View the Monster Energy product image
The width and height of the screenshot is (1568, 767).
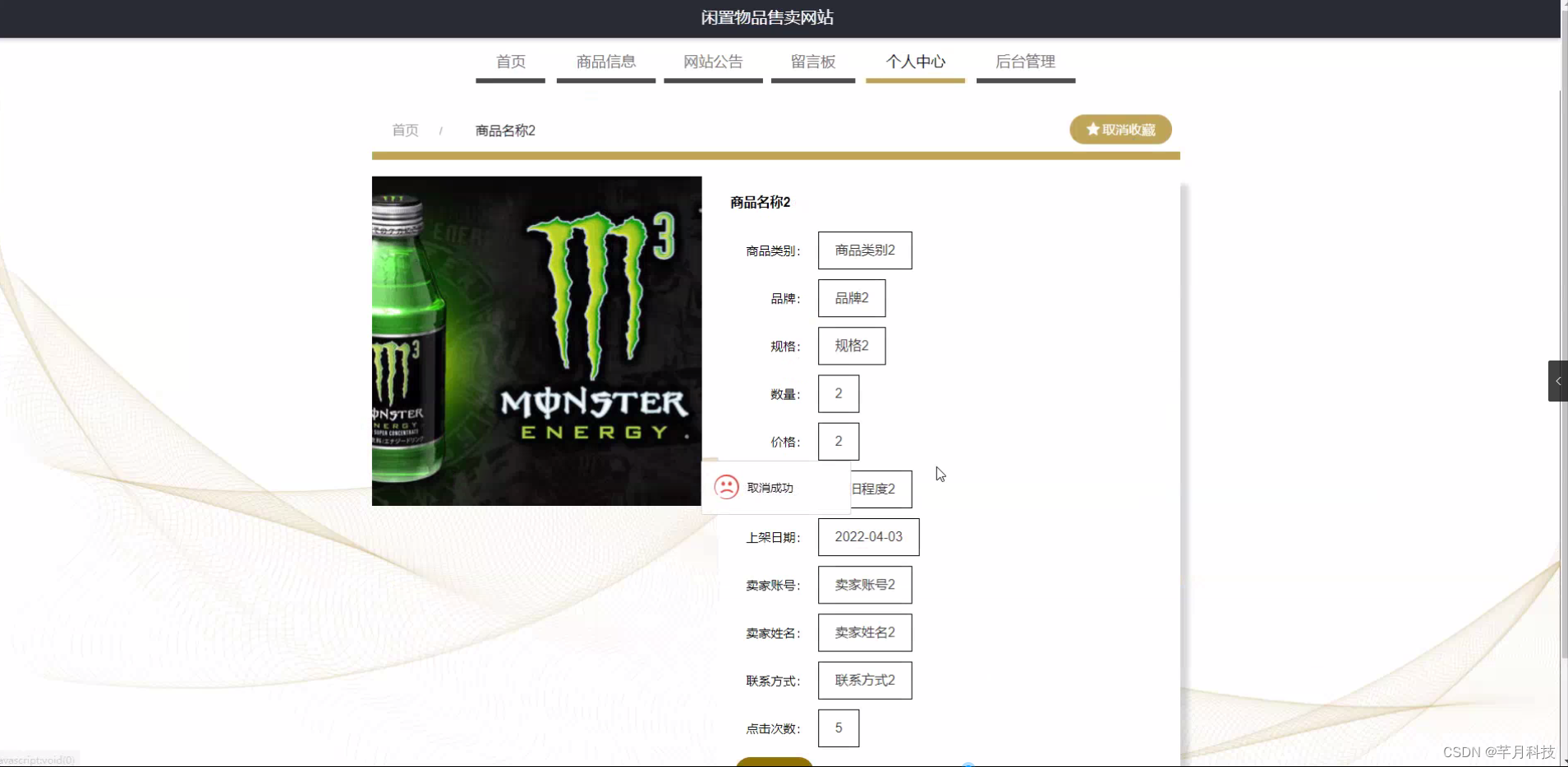(536, 341)
